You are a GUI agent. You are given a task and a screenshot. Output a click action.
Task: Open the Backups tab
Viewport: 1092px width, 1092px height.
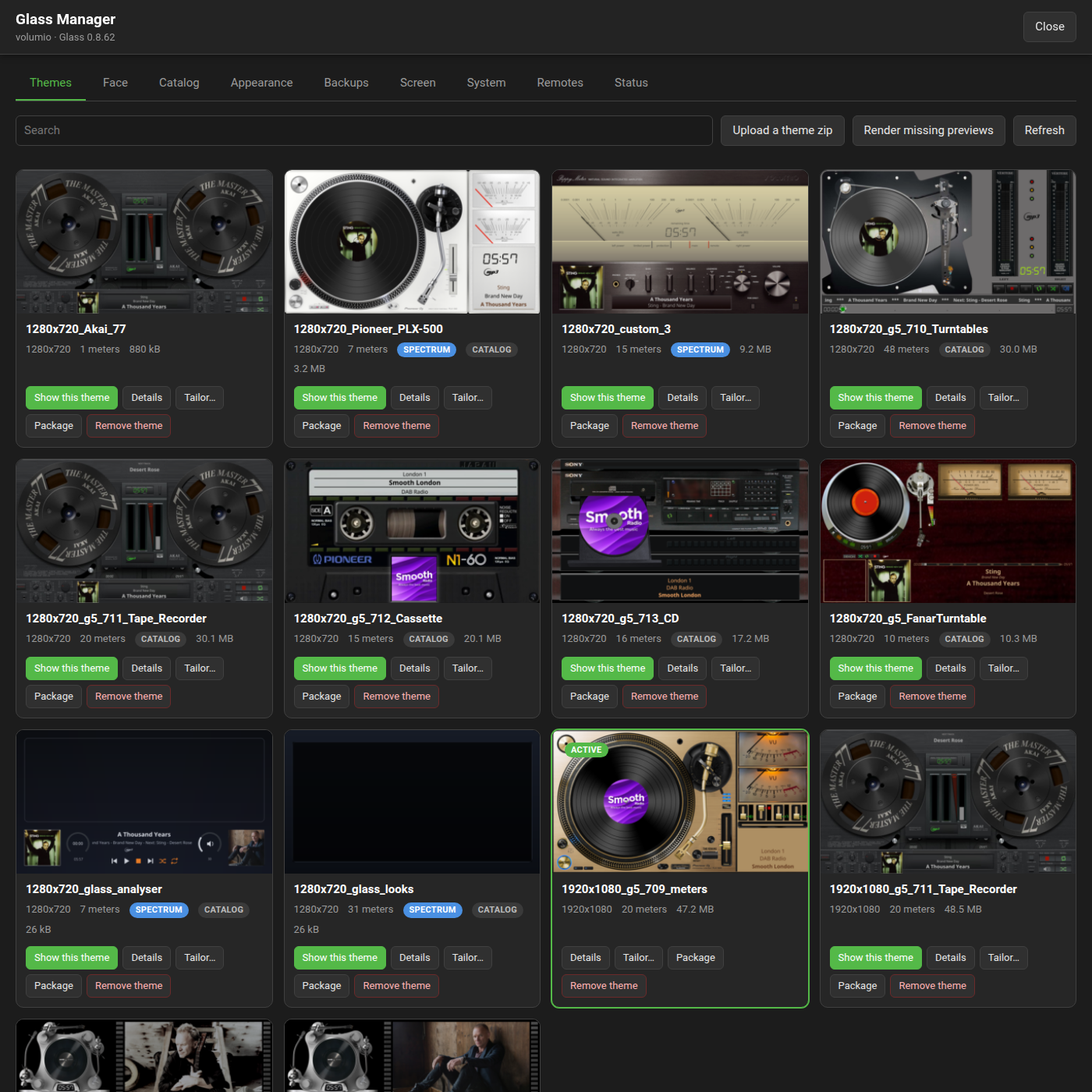coord(346,83)
